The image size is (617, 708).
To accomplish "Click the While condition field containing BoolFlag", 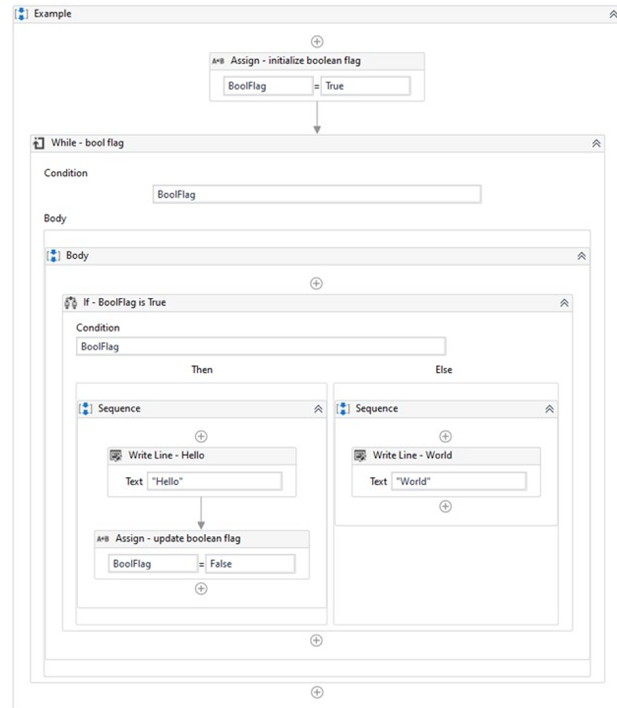I will tap(317, 195).
